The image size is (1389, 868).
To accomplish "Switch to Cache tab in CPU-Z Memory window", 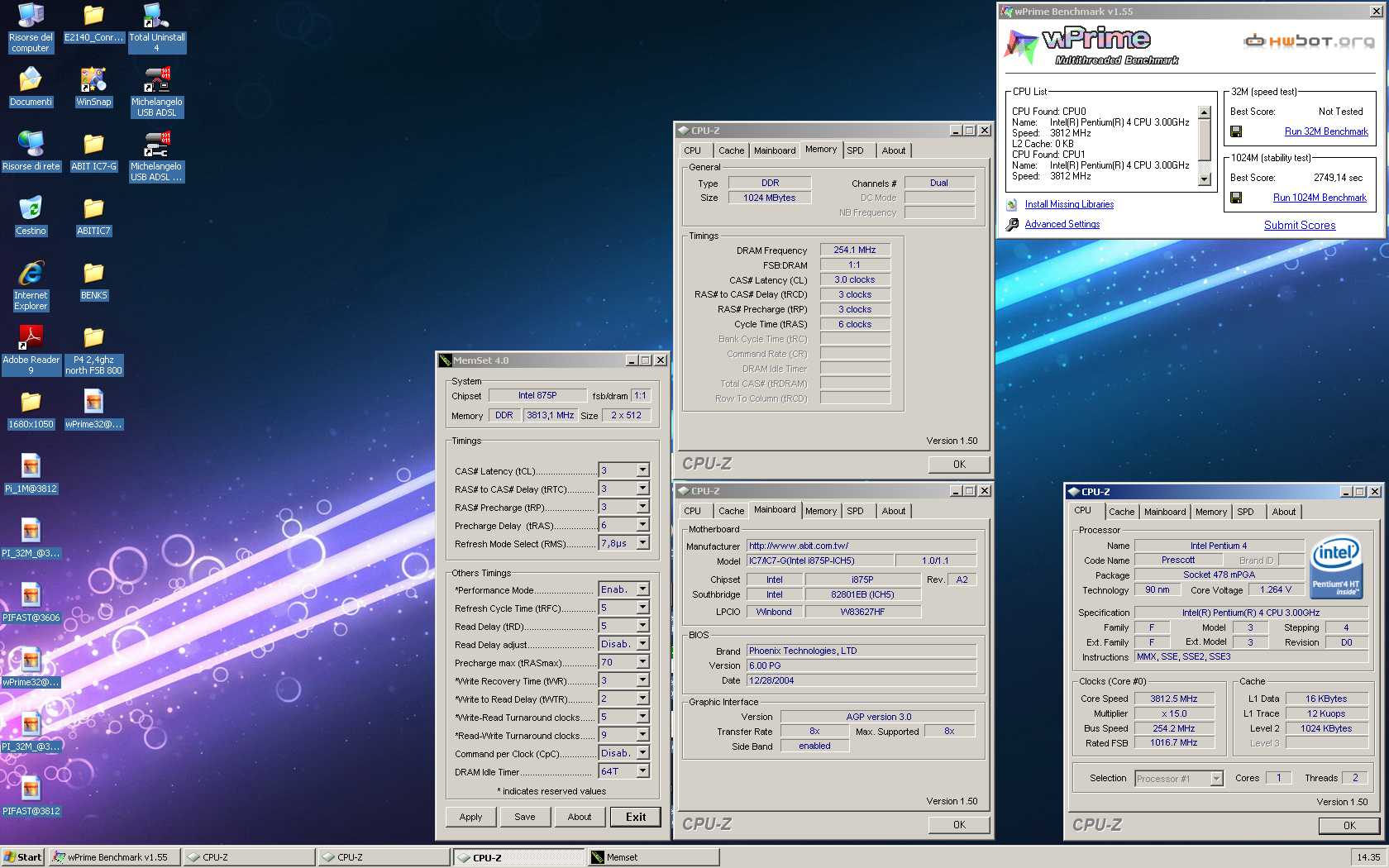I will pyautogui.click(x=731, y=150).
